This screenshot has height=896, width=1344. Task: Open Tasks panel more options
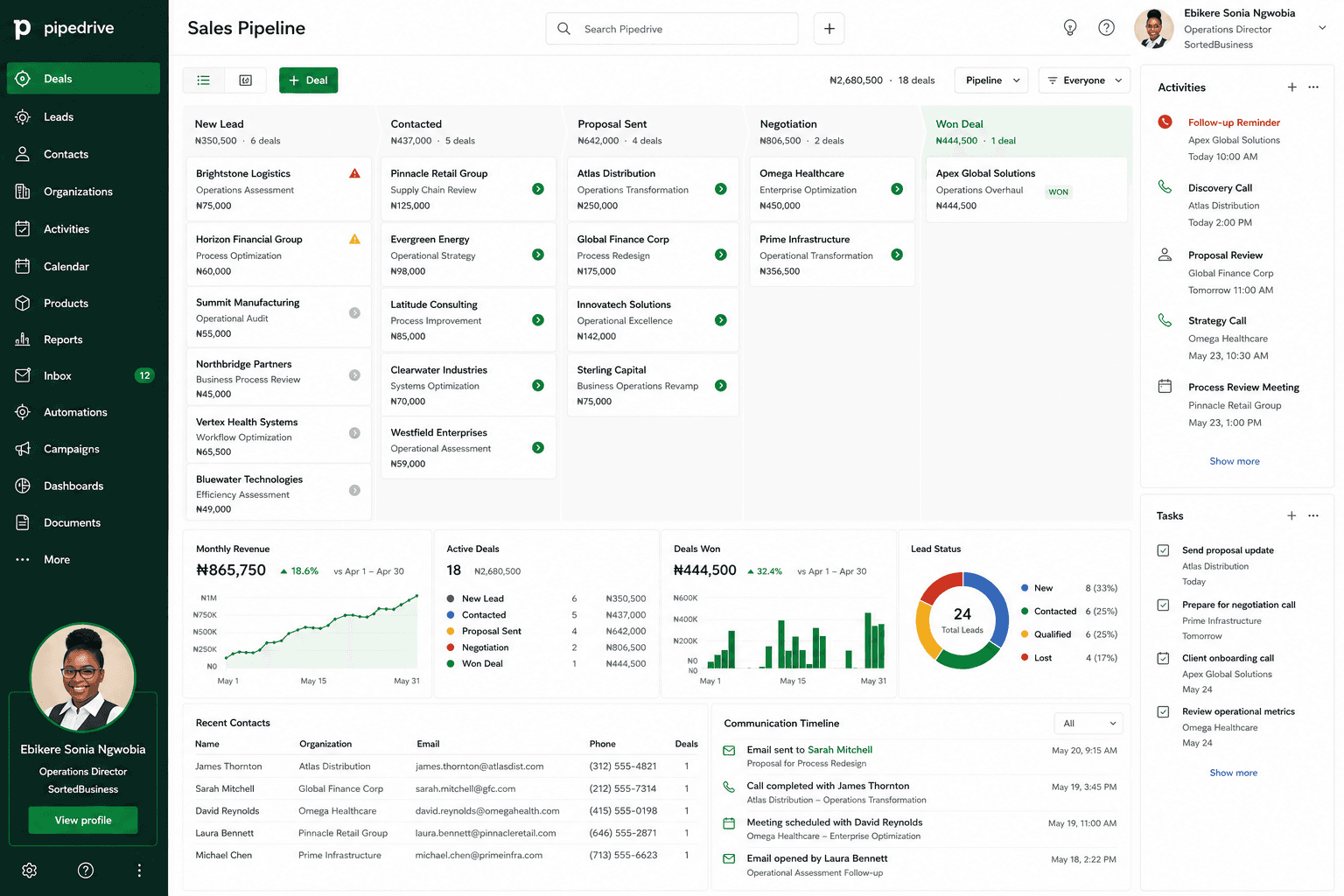tap(1313, 516)
